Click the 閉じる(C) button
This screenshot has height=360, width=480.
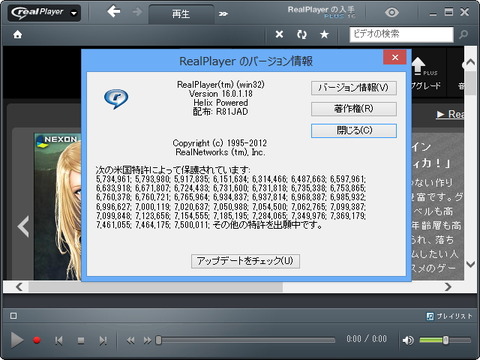[x=354, y=130]
